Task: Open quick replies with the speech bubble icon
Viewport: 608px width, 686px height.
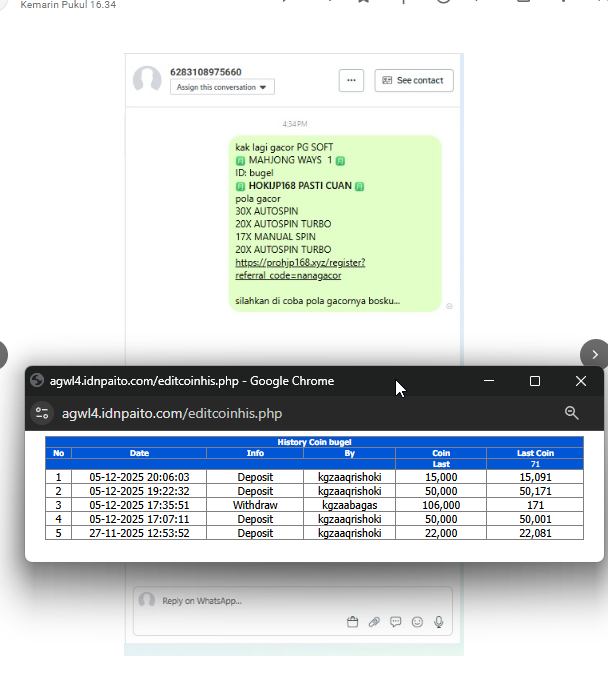Action: pos(395,622)
